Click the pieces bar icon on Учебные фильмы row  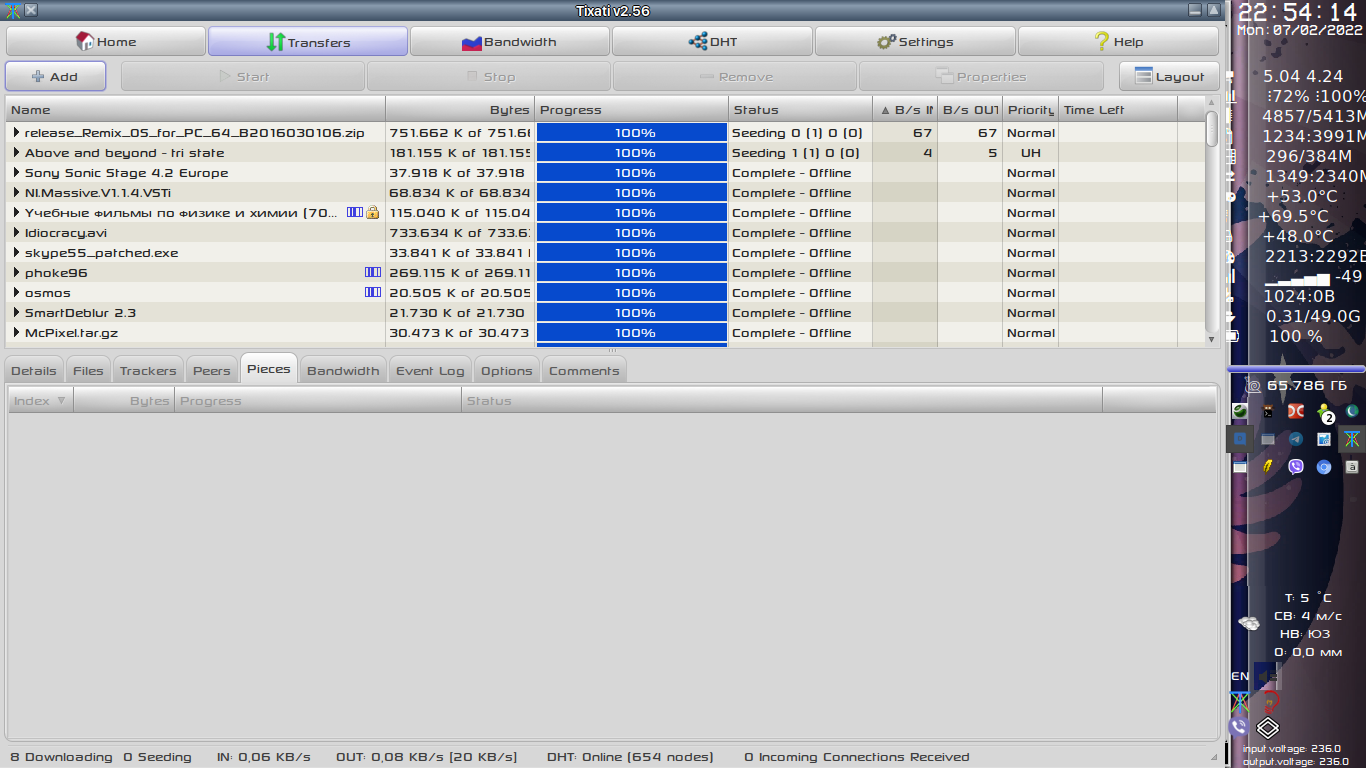tap(355, 212)
